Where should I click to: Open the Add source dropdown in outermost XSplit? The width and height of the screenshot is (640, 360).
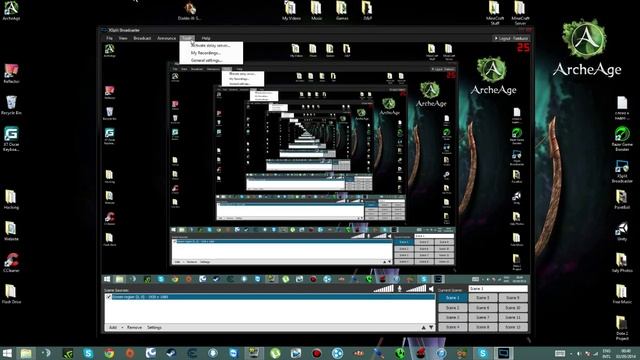116,327
